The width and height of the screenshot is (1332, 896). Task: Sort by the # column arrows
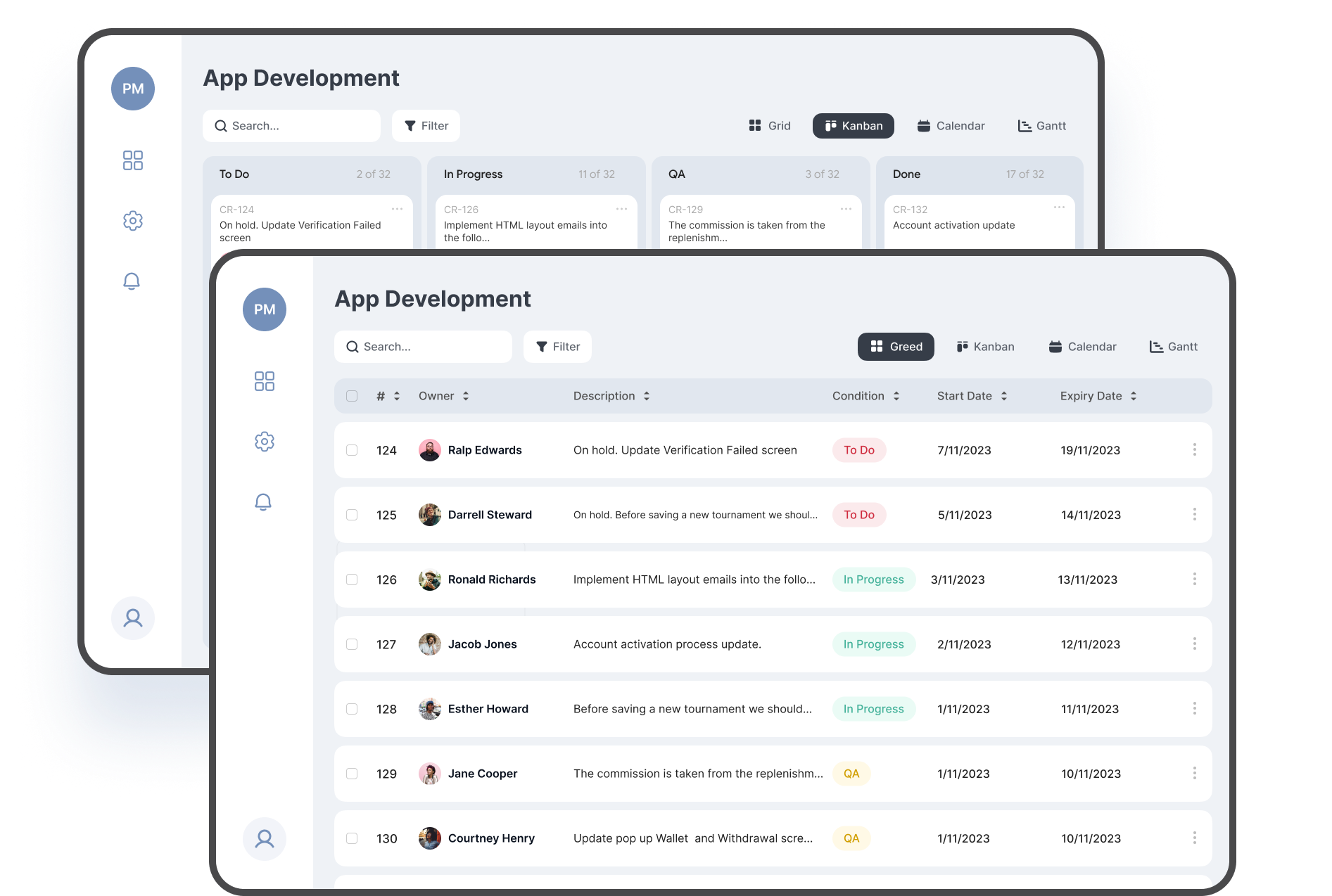[397, 396]
